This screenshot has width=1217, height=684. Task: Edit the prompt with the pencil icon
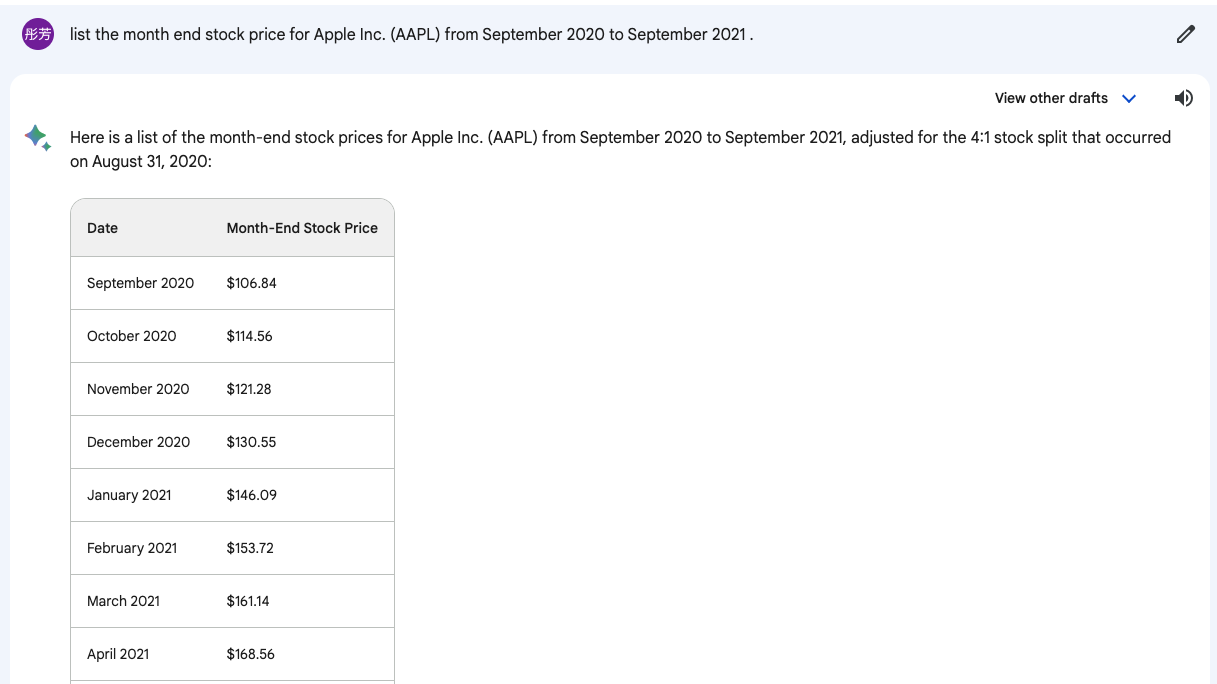coord(1185,35)
